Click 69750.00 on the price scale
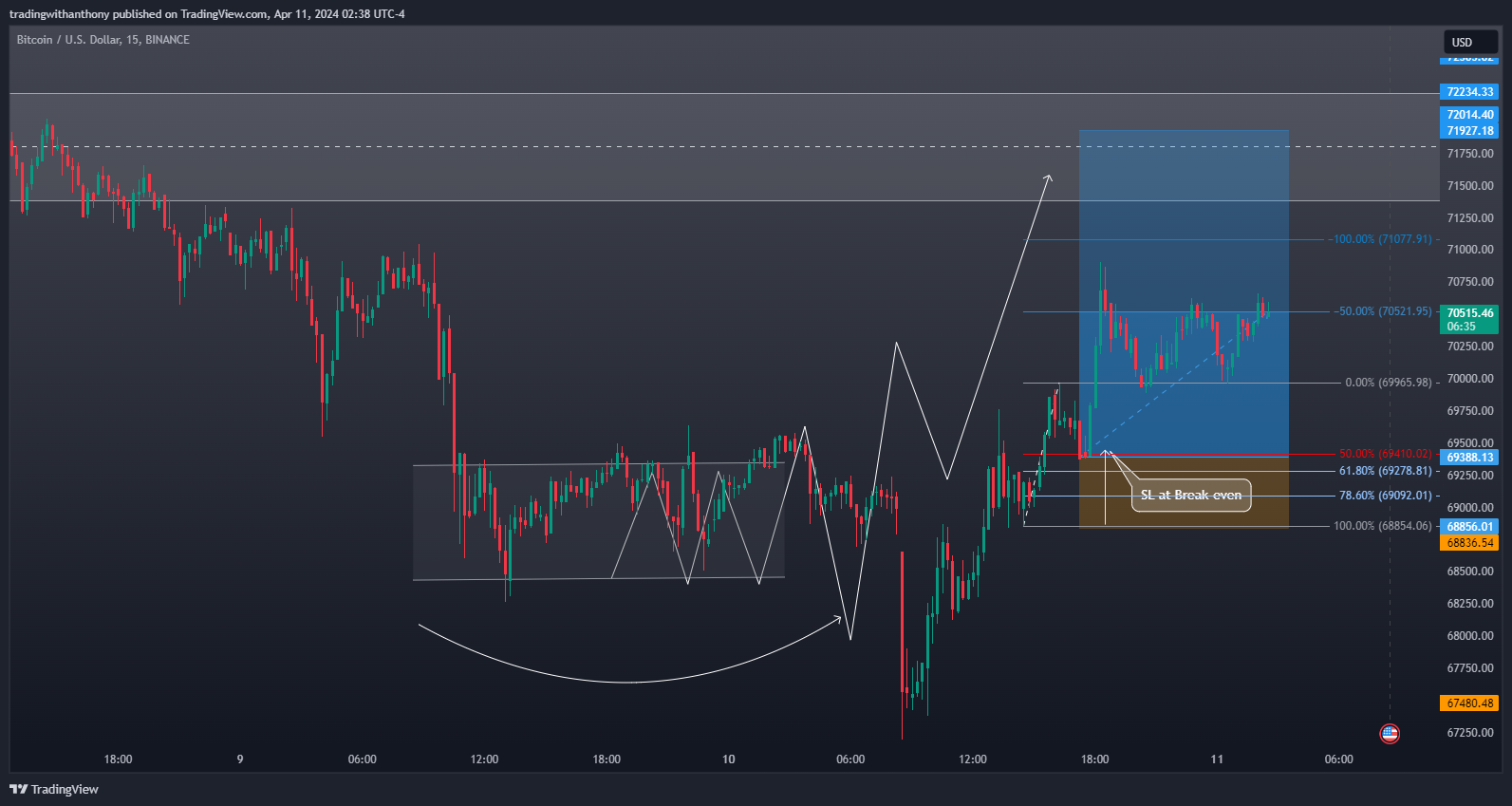The image size is (1512, 806). (x=1470, y=411)
